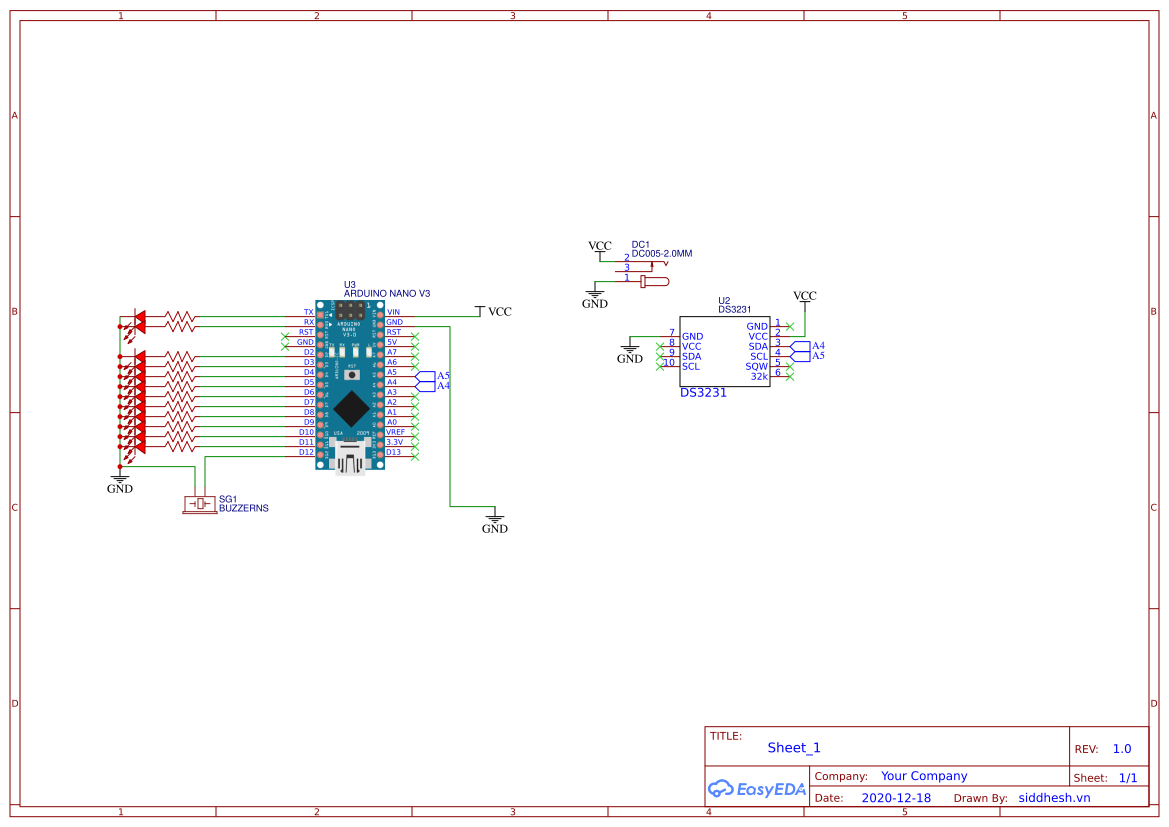Click the Sheet_1 title text
The image size is (1169, 827).
793,747
